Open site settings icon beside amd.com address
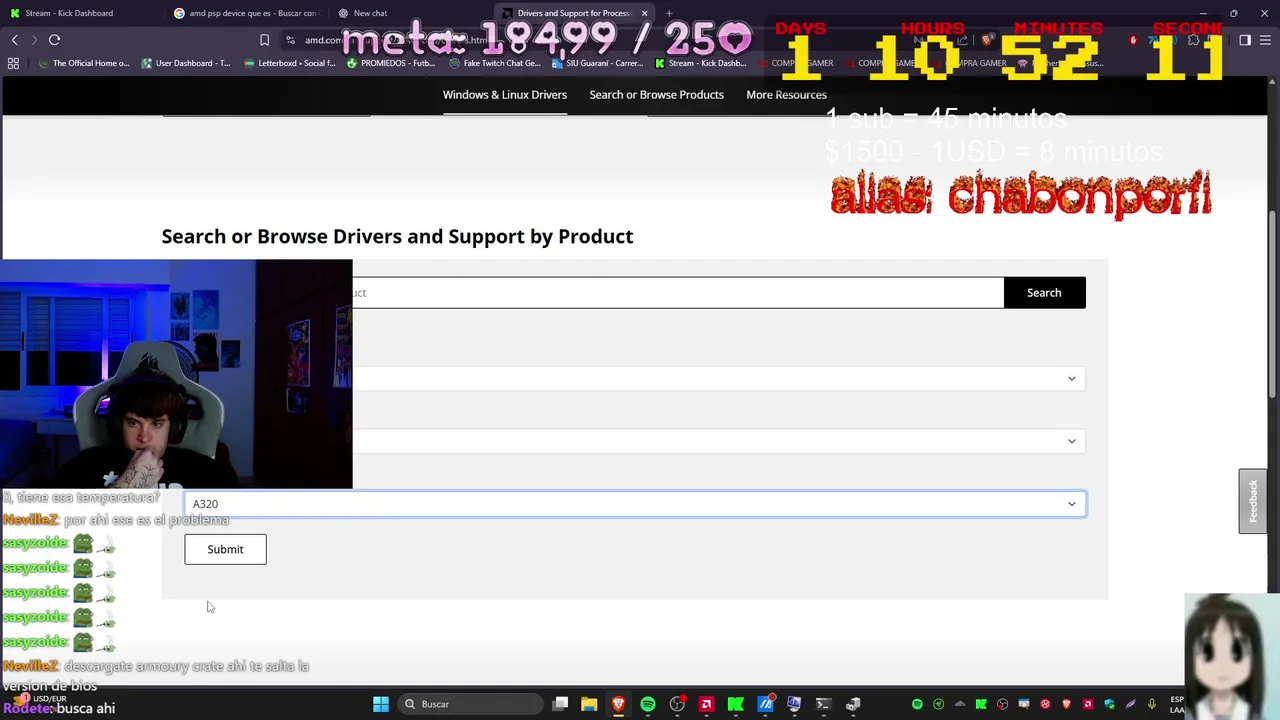This screenshot has height=720, width=1280. click(290, 40)
